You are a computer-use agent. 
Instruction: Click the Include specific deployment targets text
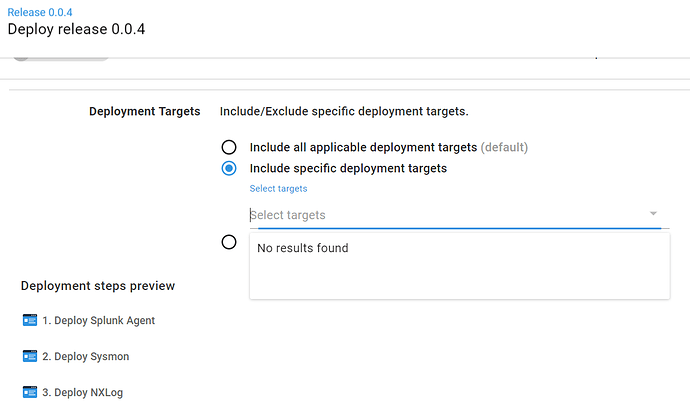(348, 168)
